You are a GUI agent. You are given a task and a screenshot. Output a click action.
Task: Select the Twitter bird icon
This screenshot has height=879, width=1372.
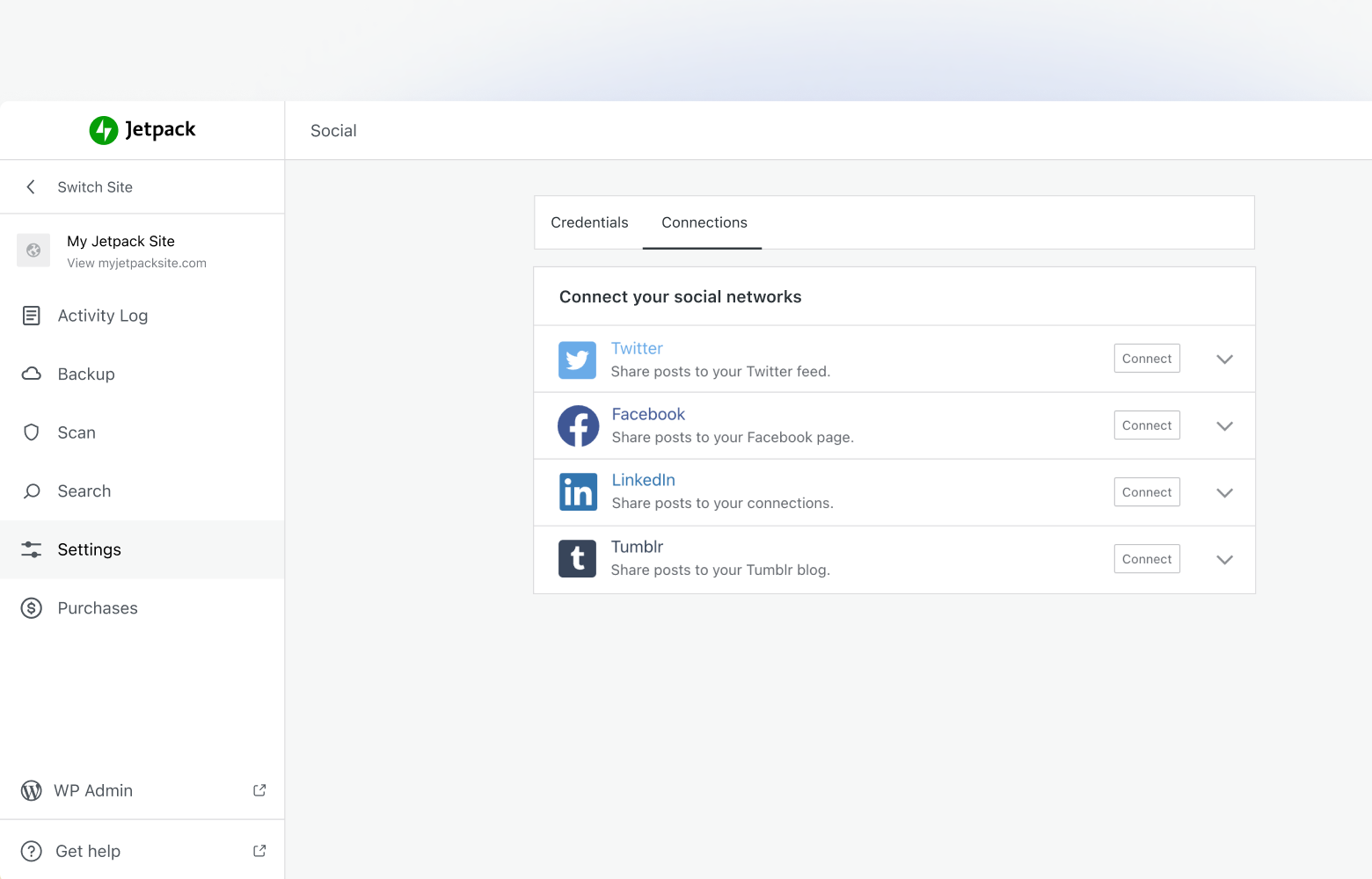pyautogui.click(x=577, y=360)
